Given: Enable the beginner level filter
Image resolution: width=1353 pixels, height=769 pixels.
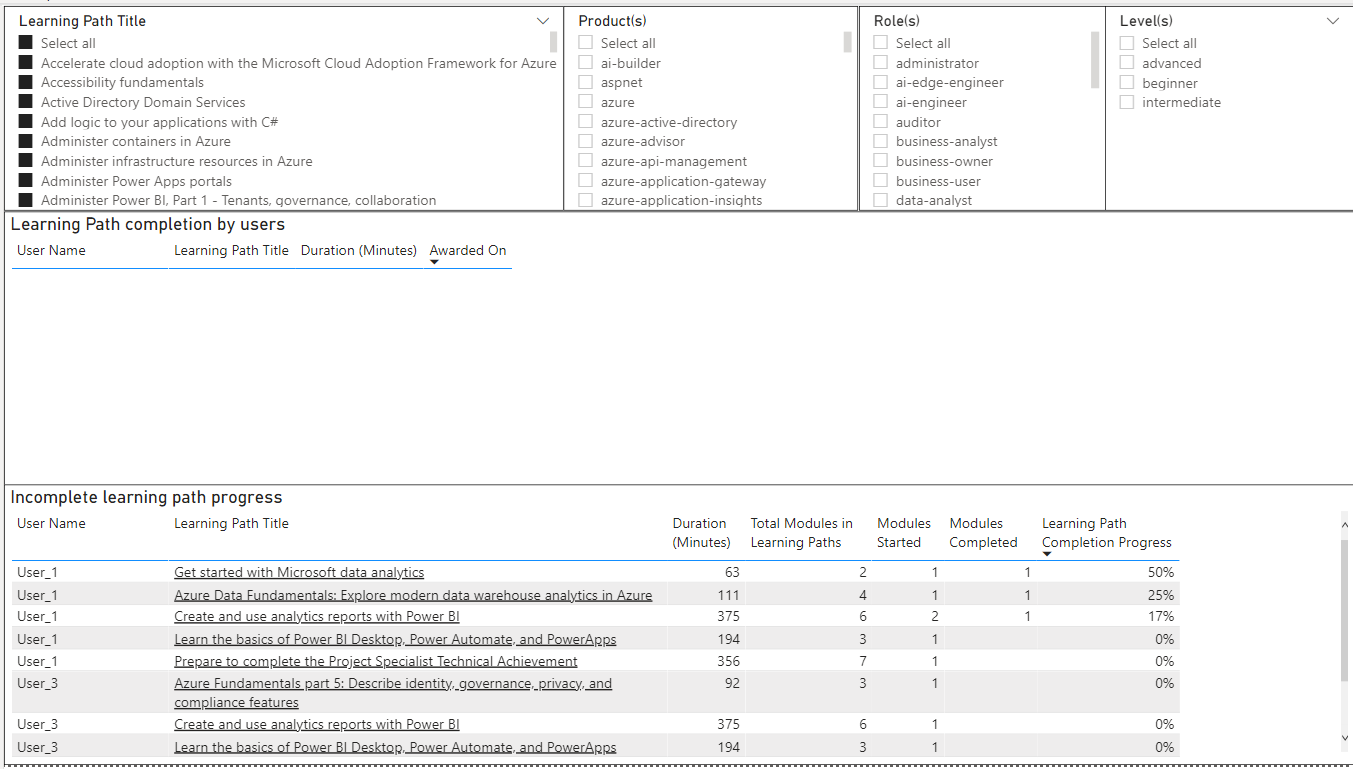Looking at the screenshot, I should [x=1129, y=82].
